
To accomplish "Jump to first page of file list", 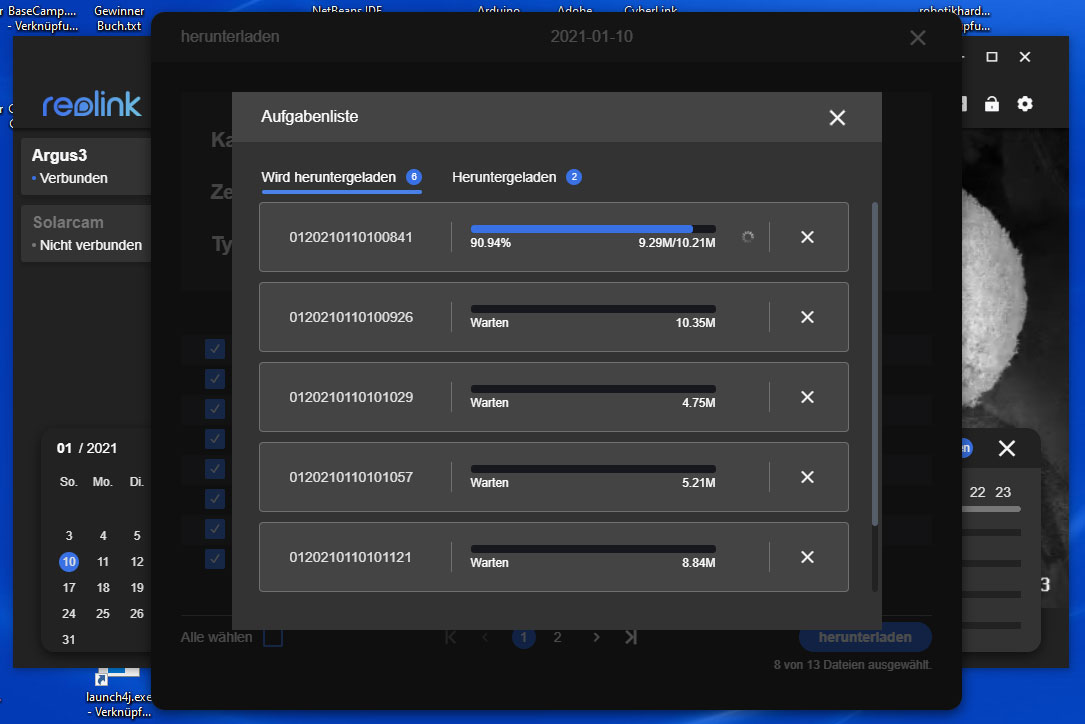I will (x=450, y=637).
